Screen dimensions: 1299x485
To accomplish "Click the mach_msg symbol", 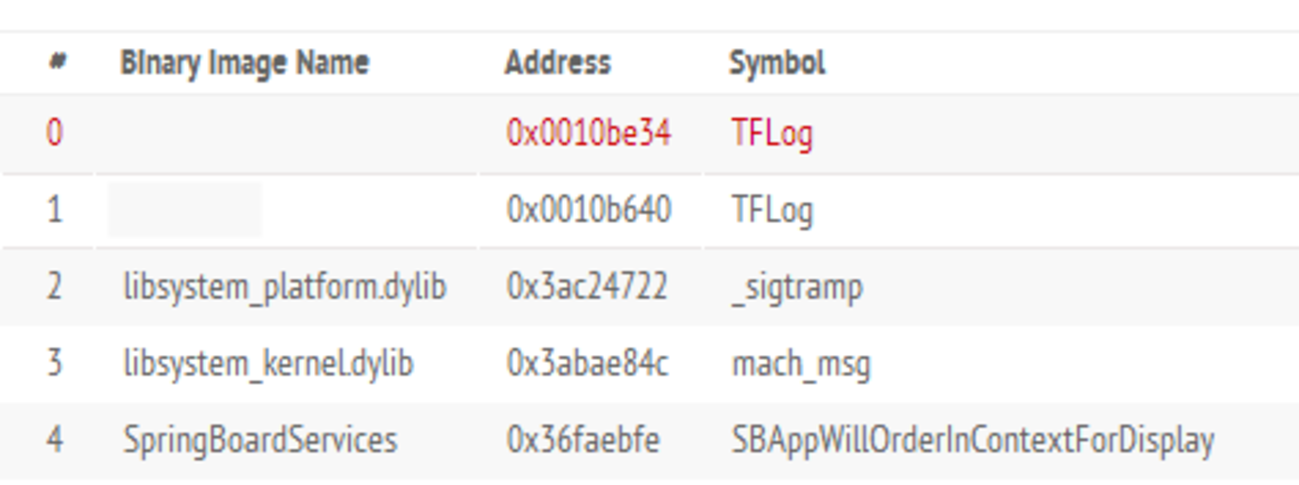I will [800, 364].
